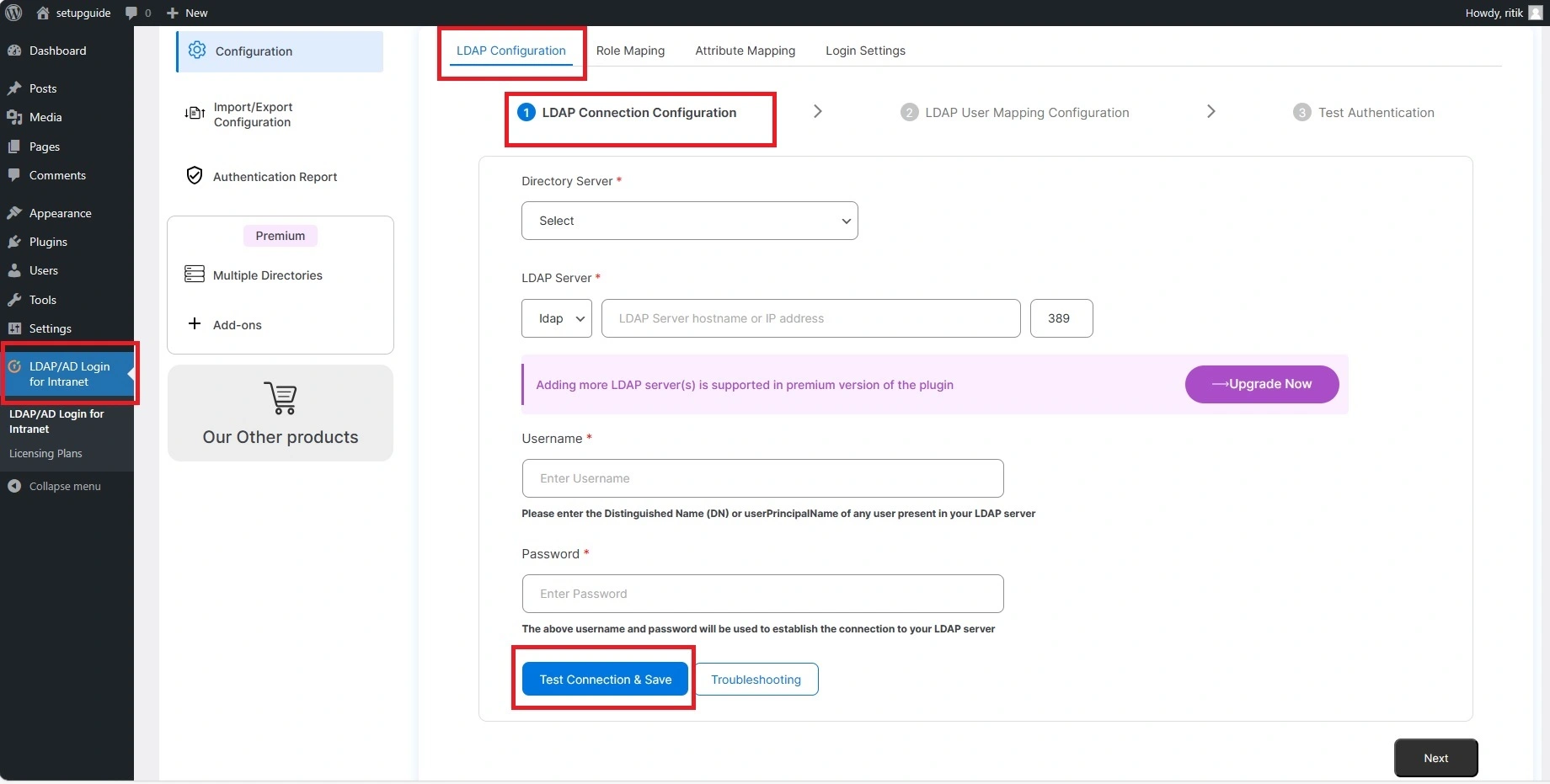Click the Dashboard gauge icon

pyautogui.click(x=14, y=51)
